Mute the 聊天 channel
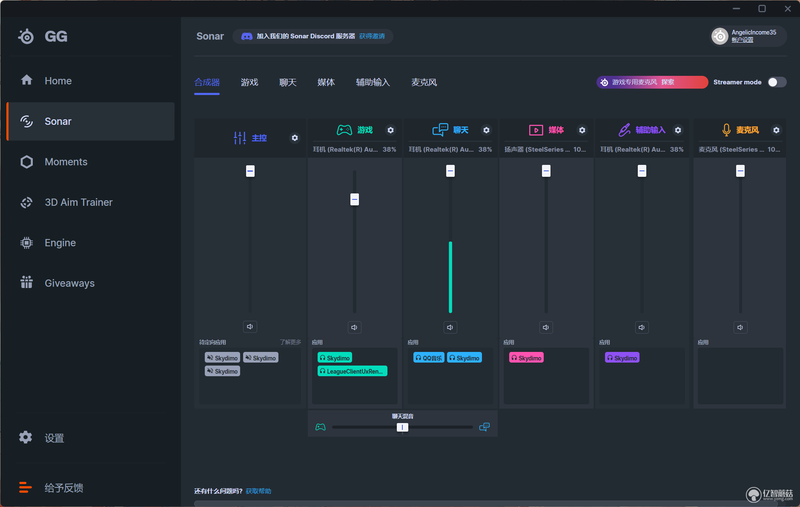This screenshot has width=800, height=507. pyautogui.click(x=450, y=327)
